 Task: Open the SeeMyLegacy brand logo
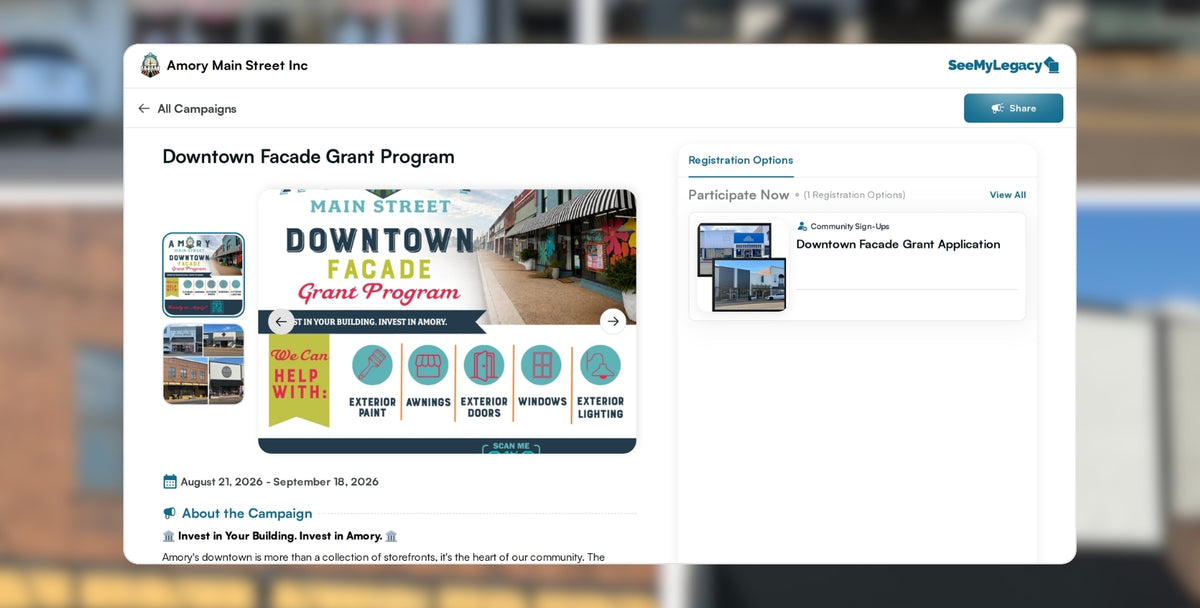coord(1003,65)
